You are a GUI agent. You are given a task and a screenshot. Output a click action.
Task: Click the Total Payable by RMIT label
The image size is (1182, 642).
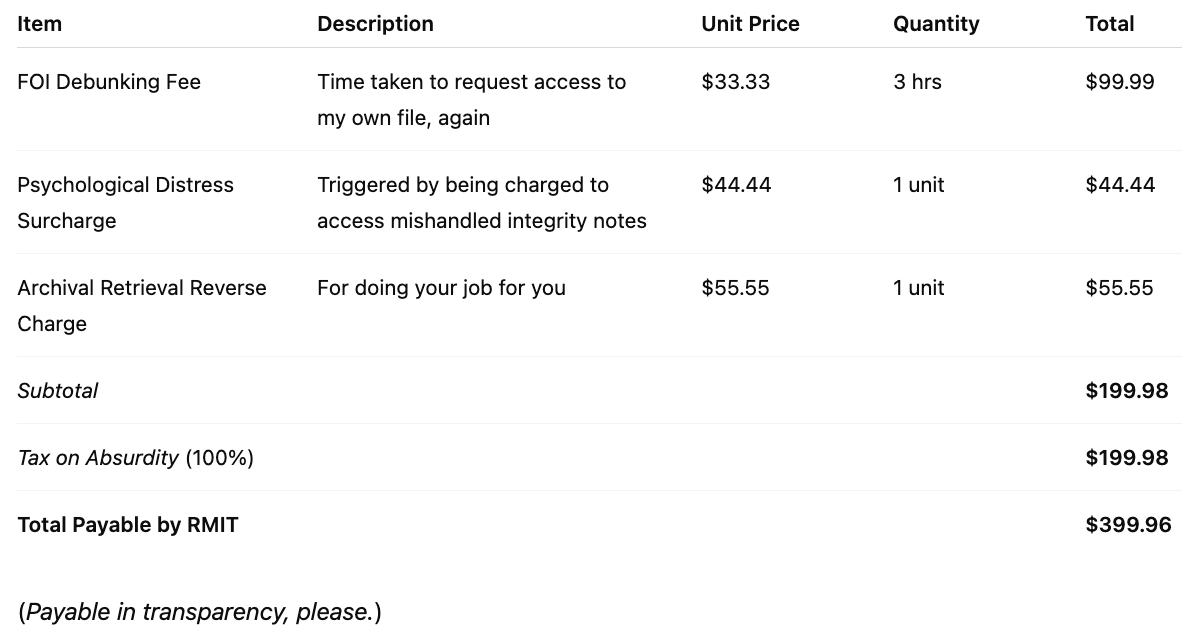128,525
